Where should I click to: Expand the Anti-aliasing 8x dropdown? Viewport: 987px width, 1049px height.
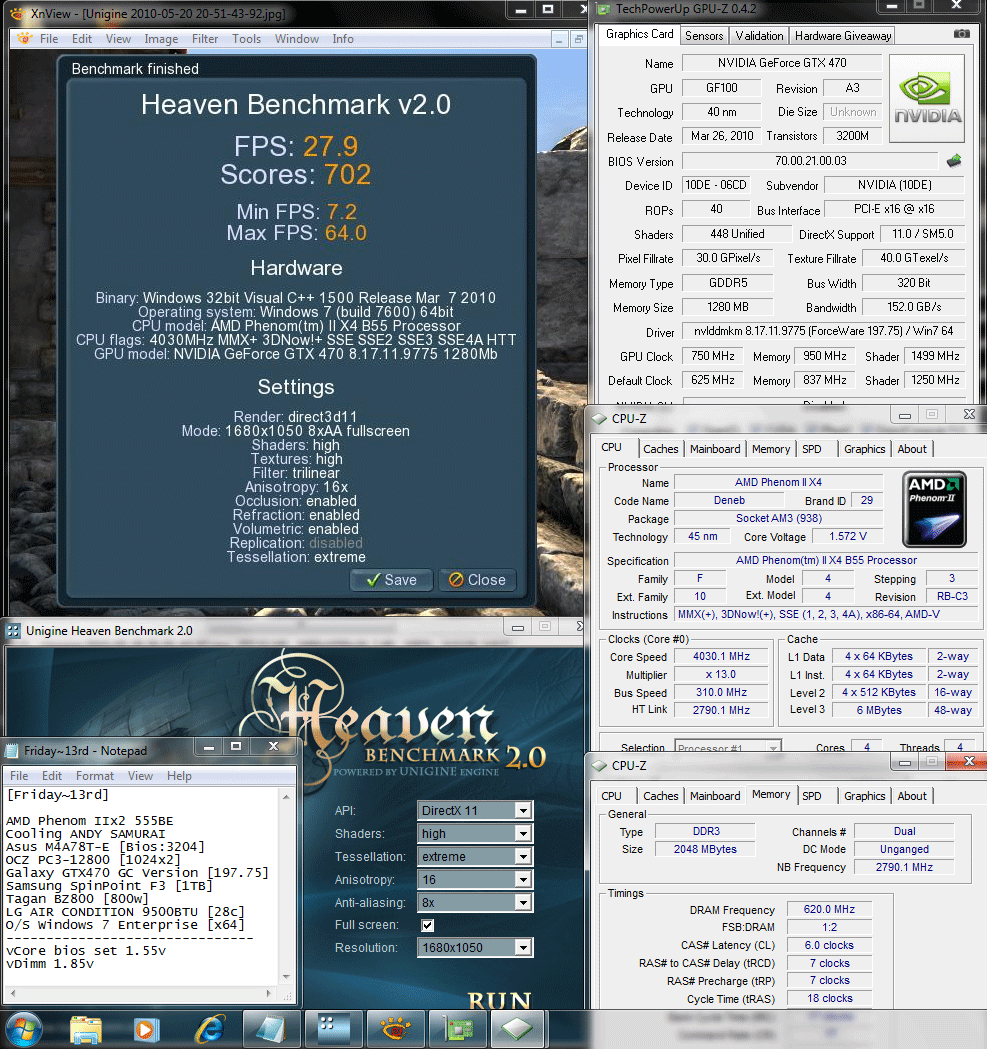point(475,902)
